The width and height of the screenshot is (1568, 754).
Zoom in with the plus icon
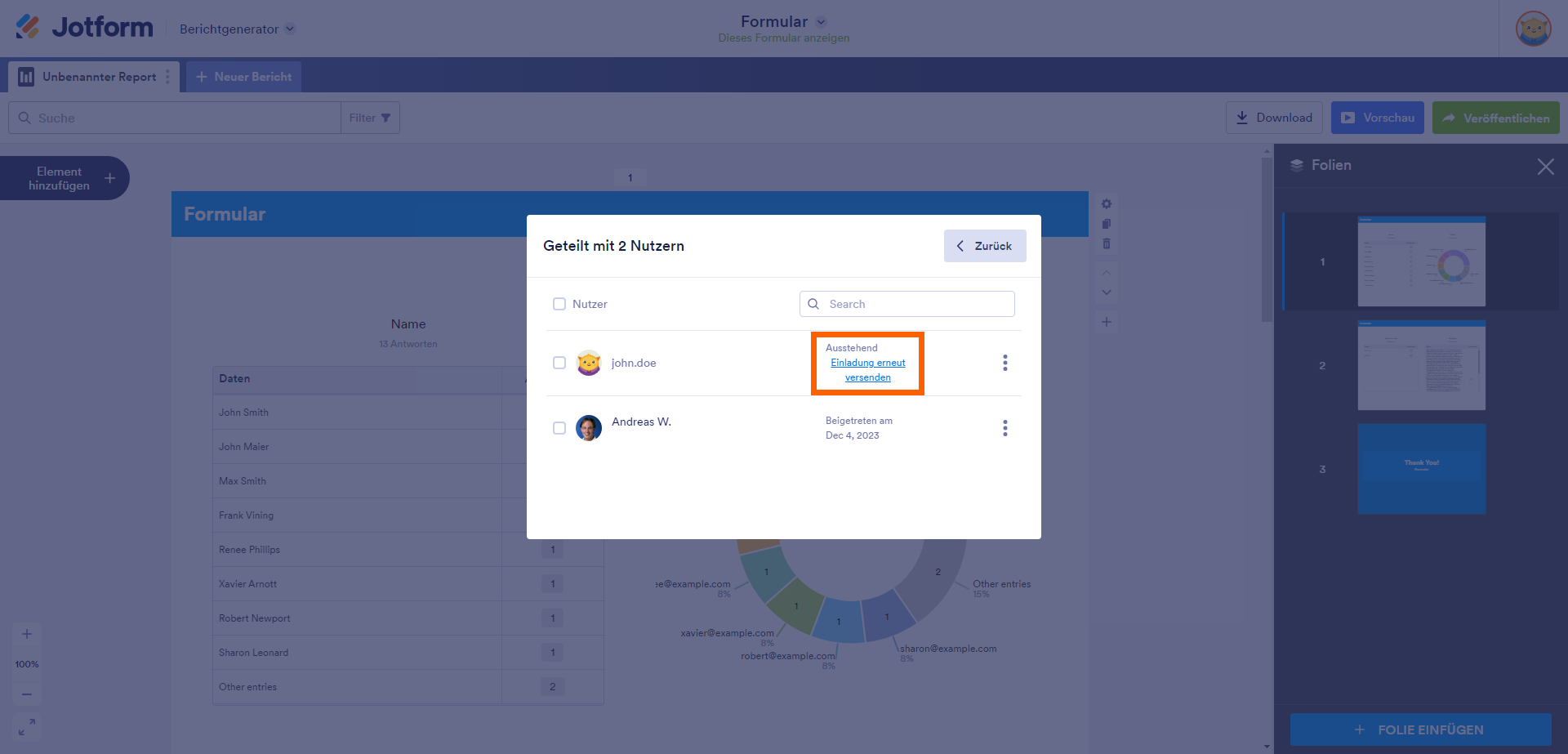[x=27, y=634]
